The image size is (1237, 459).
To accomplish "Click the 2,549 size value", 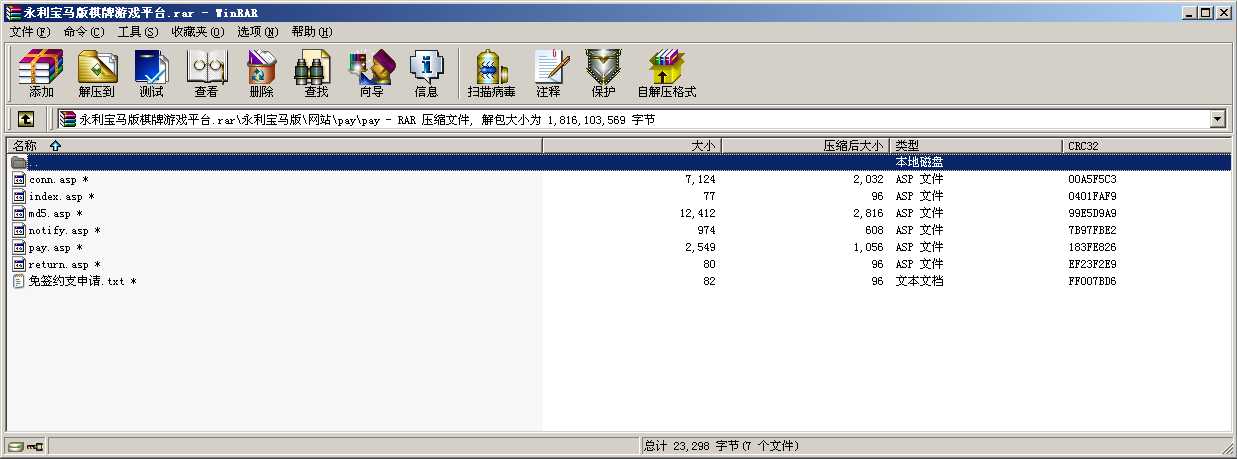I will point(700,248).
